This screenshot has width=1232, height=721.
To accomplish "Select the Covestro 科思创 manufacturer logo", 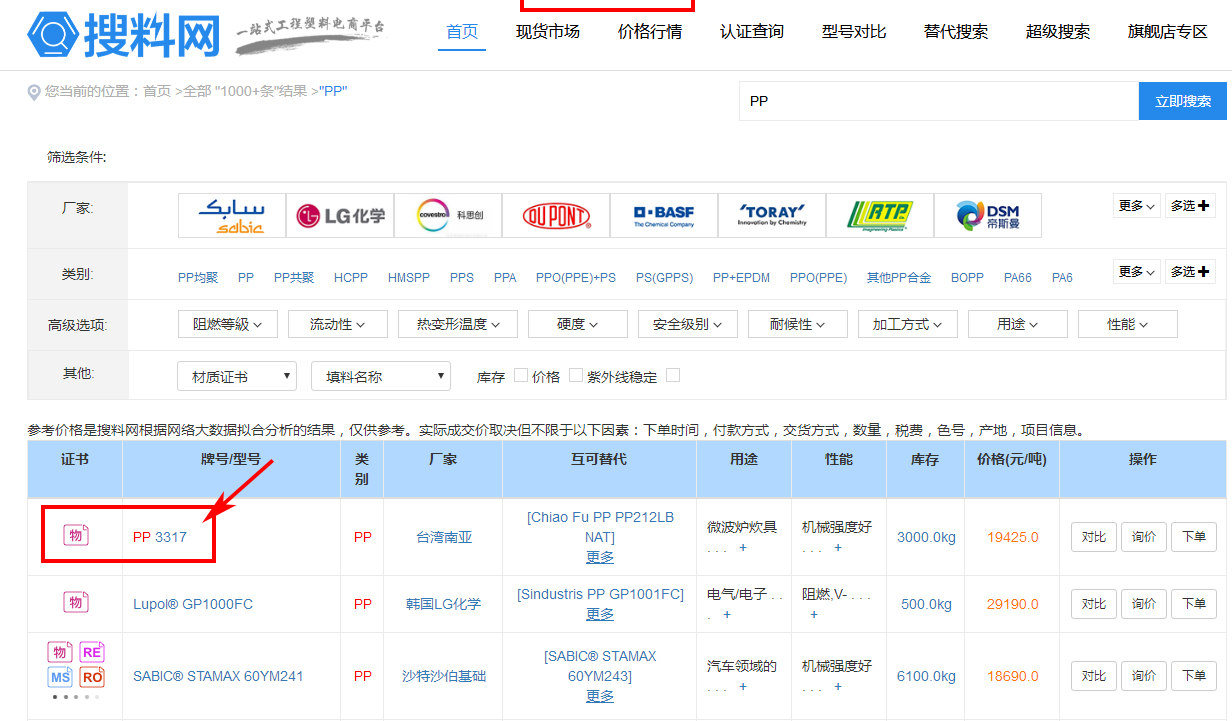I will (448, 215).
